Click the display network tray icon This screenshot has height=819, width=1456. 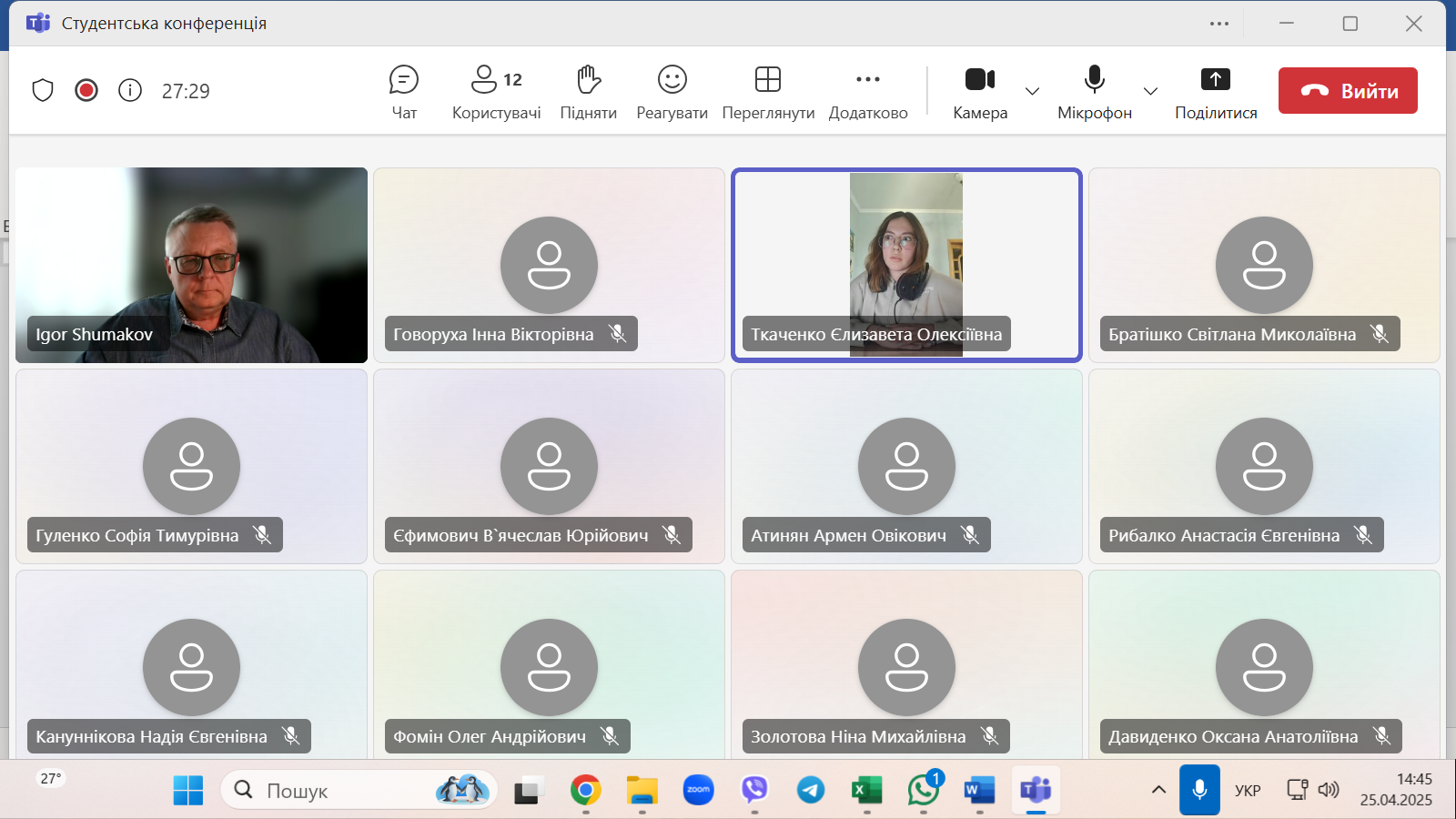click(x=1297, y=790)
